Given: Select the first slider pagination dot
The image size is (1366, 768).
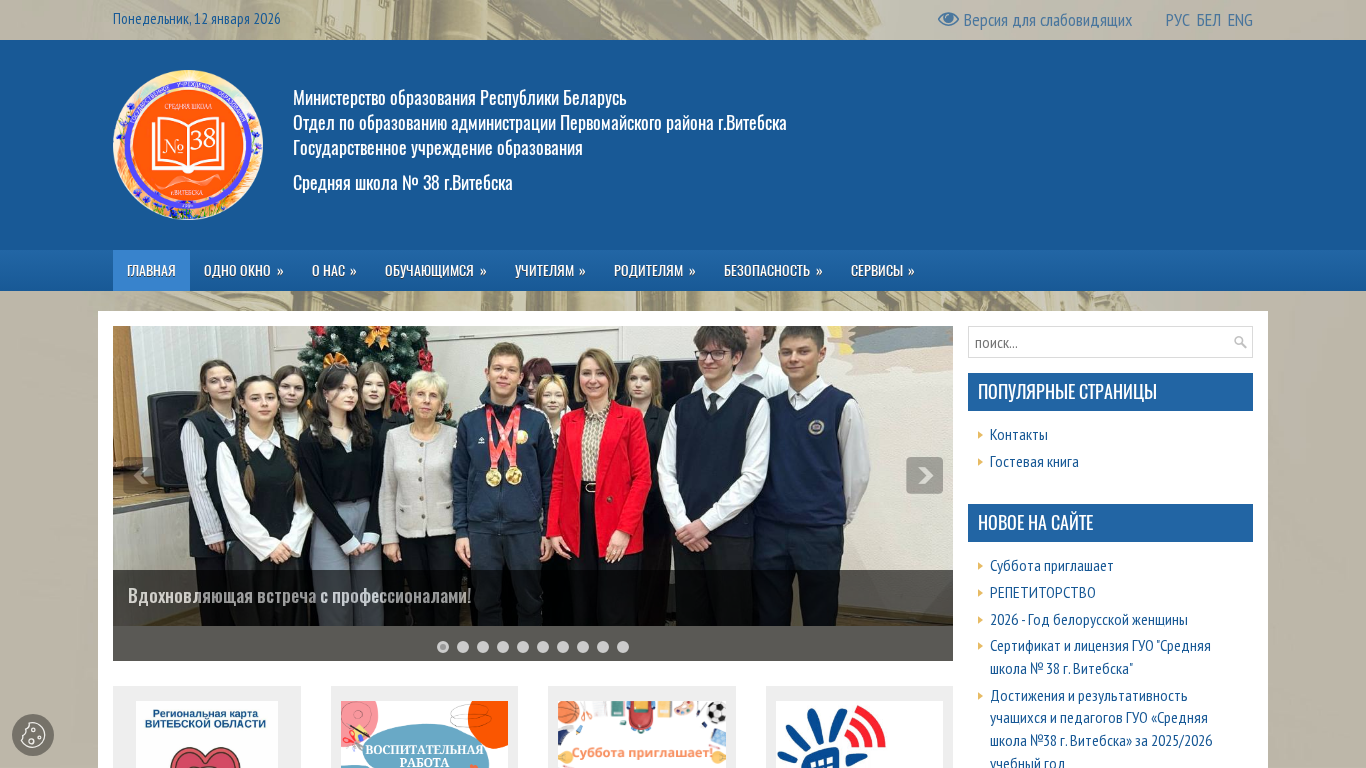Looking at the screenshot, I should coord(443,647).
